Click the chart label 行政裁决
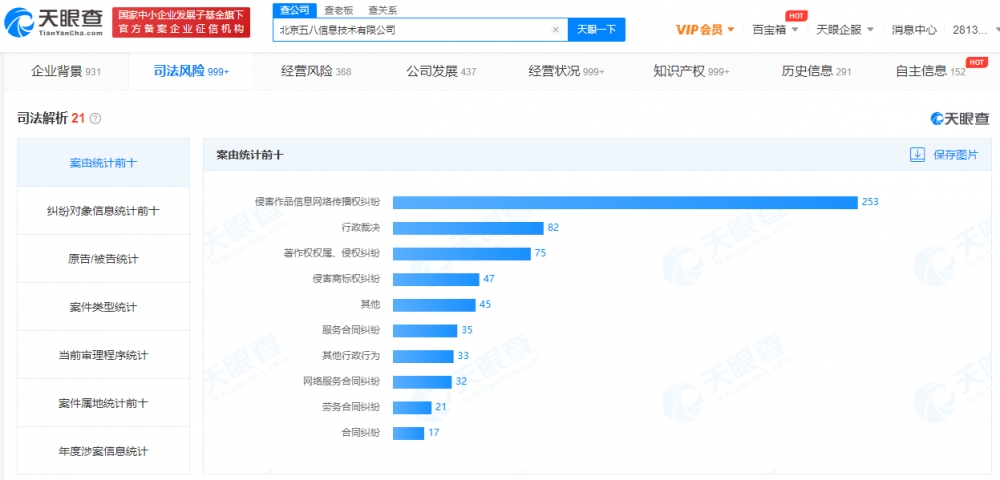This screenshot has height=480, width=1000. [x=360, y=228]
